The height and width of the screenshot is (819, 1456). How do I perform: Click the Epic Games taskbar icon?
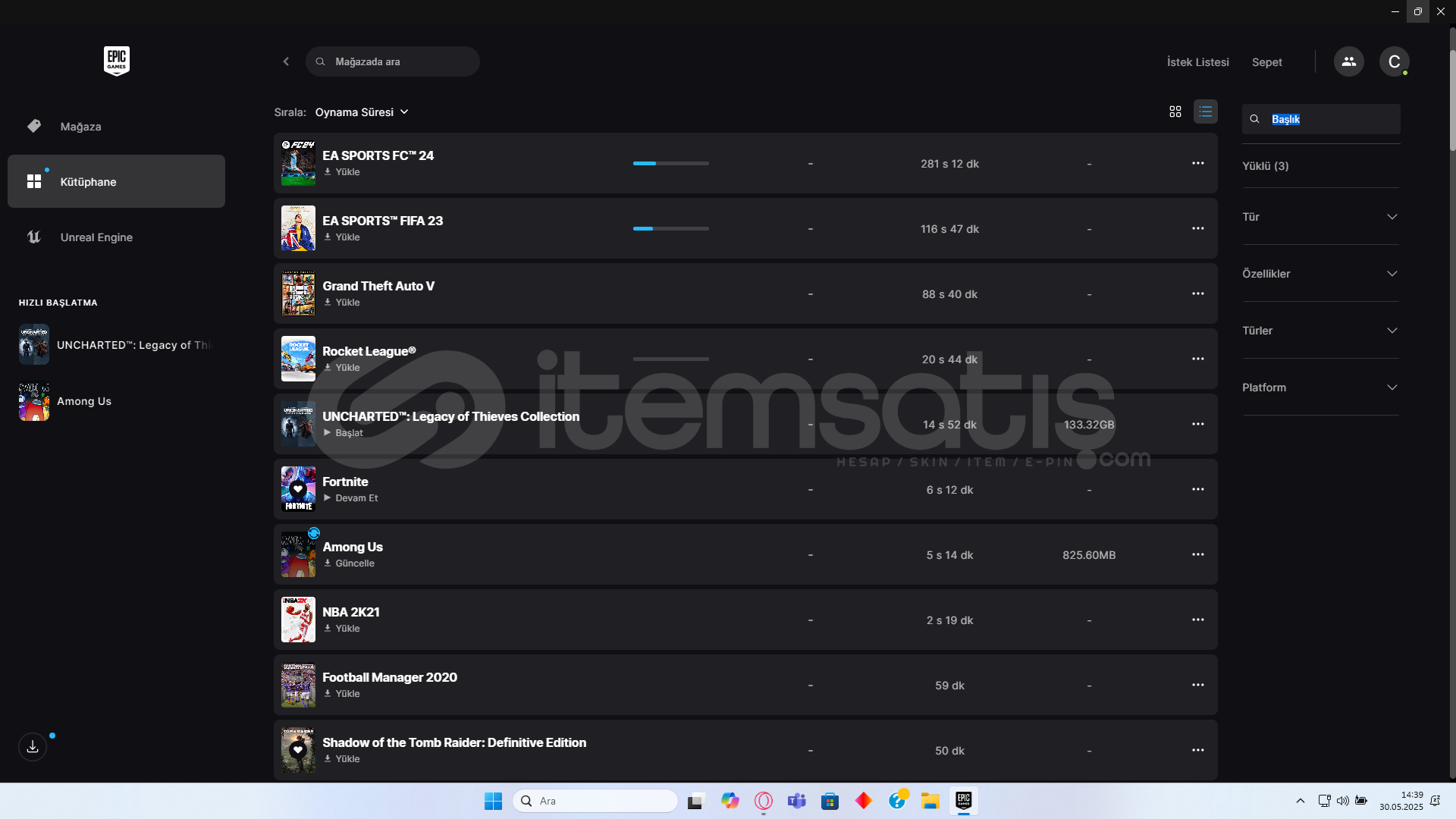tap(964, 801)
